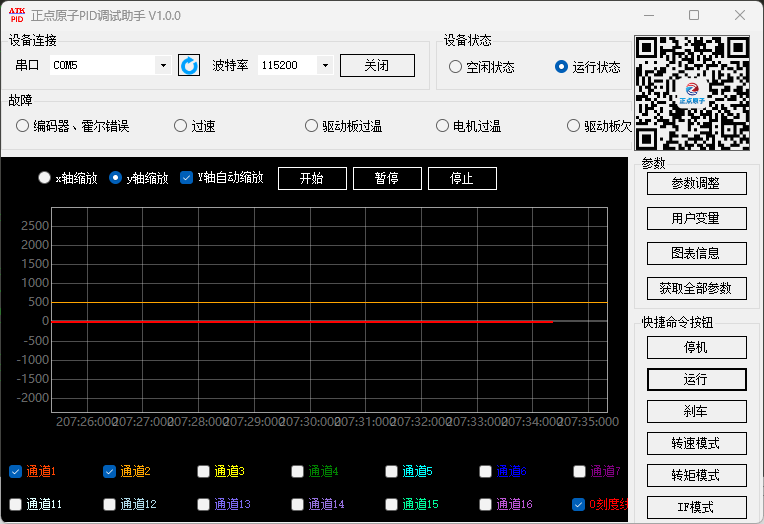Open the 串口 COM5 dropdown
This screenshot has width=764, height=524.
(x=163, y=65)
